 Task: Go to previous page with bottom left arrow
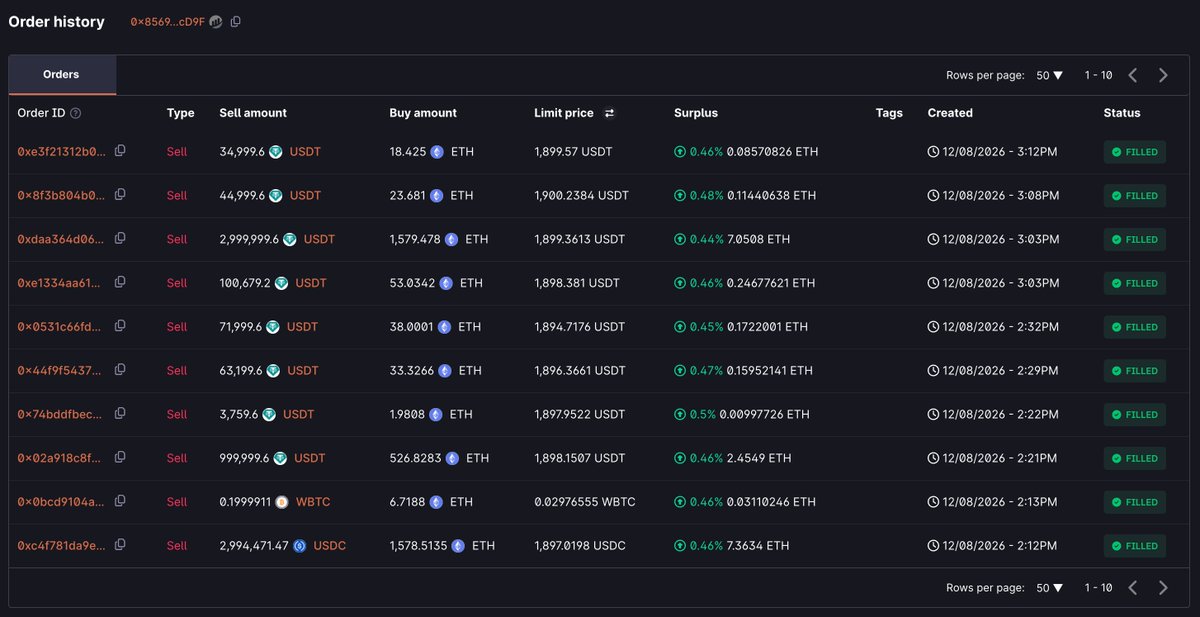click(1133, 588)
